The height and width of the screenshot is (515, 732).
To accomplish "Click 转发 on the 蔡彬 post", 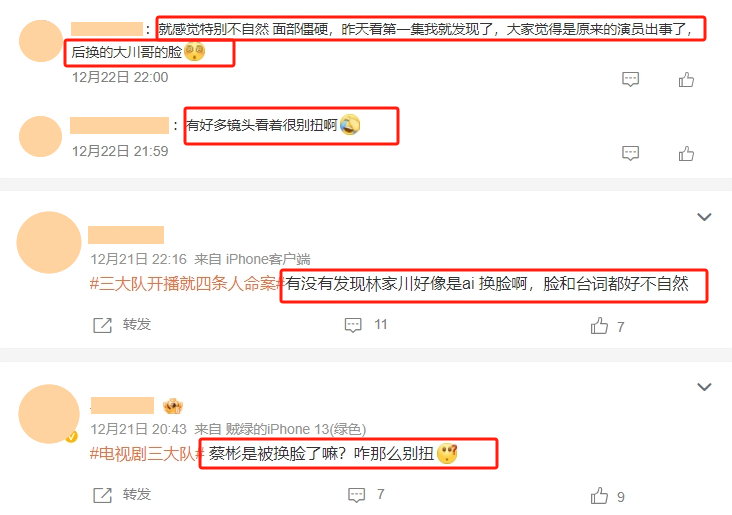I will (x=137, y=494).
